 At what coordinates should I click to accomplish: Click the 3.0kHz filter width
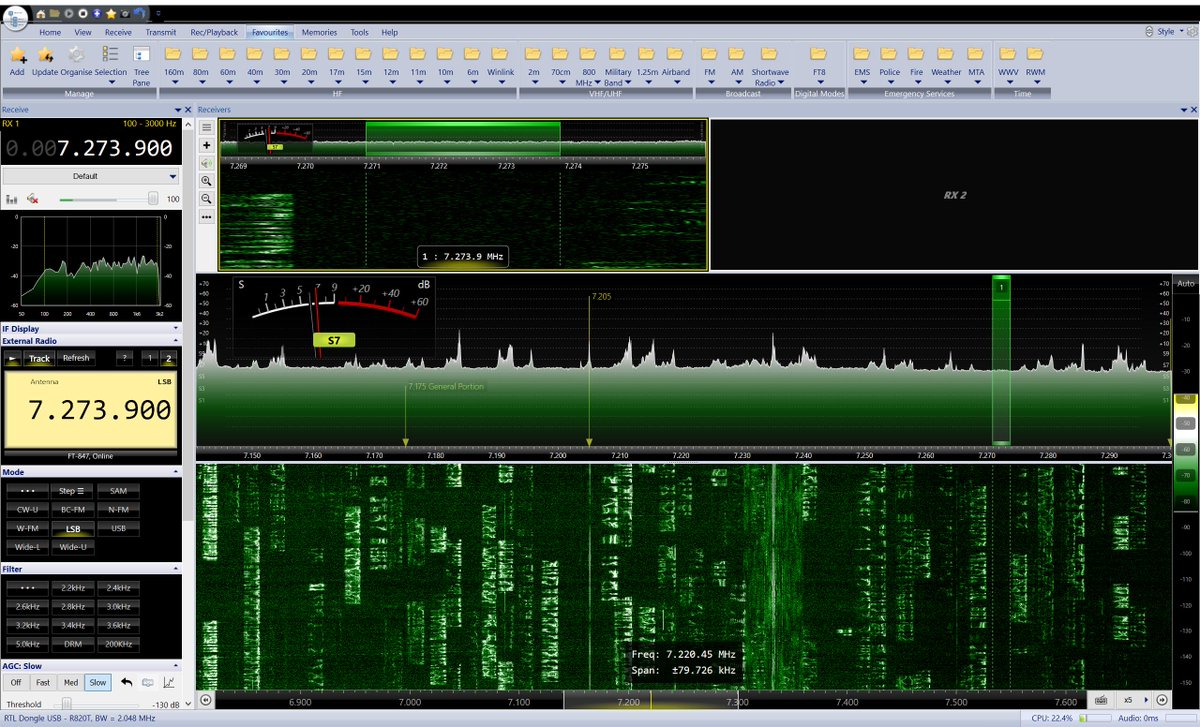[117, 606]
